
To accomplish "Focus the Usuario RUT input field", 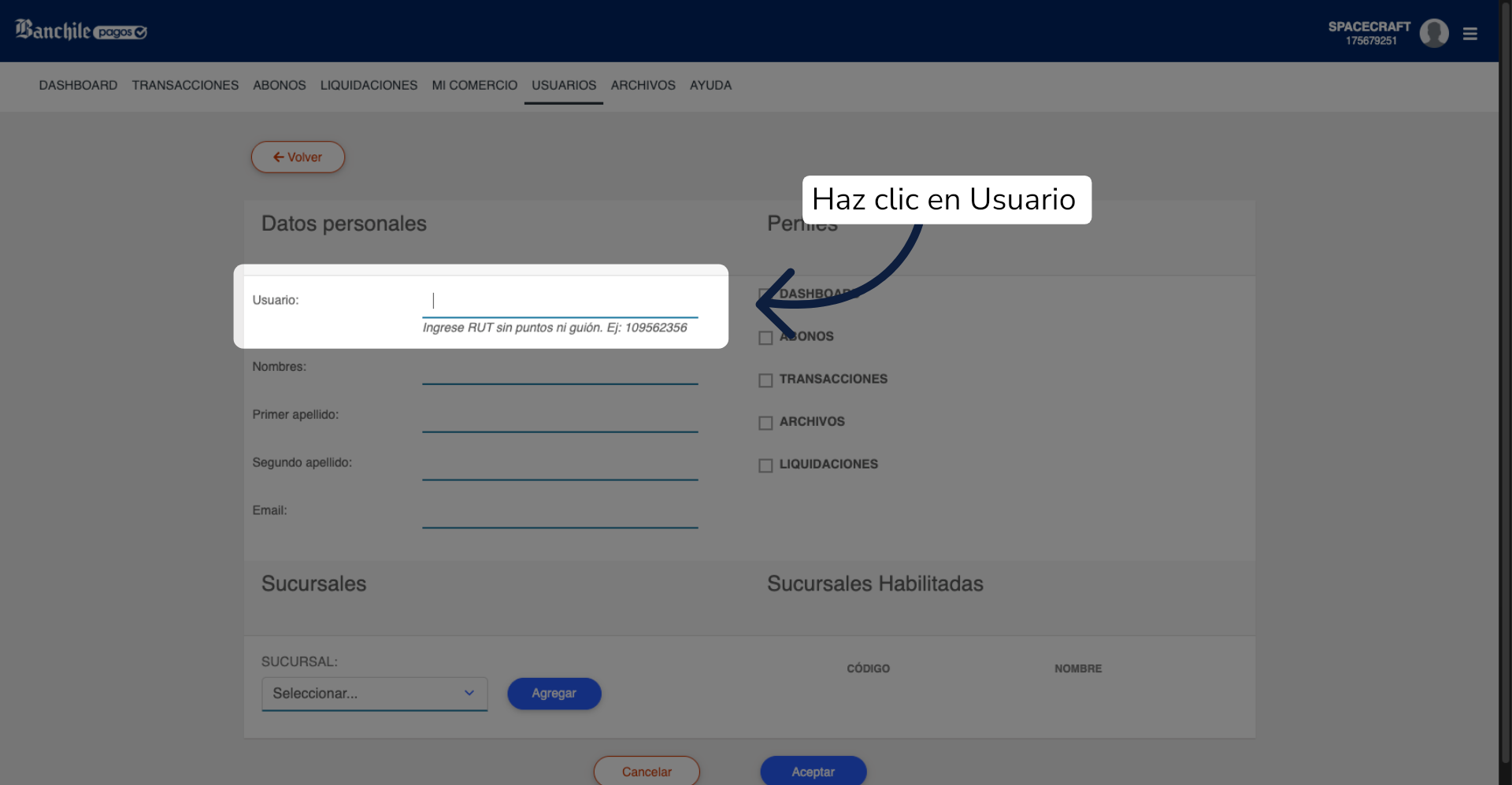I will [x=560, y=302].
